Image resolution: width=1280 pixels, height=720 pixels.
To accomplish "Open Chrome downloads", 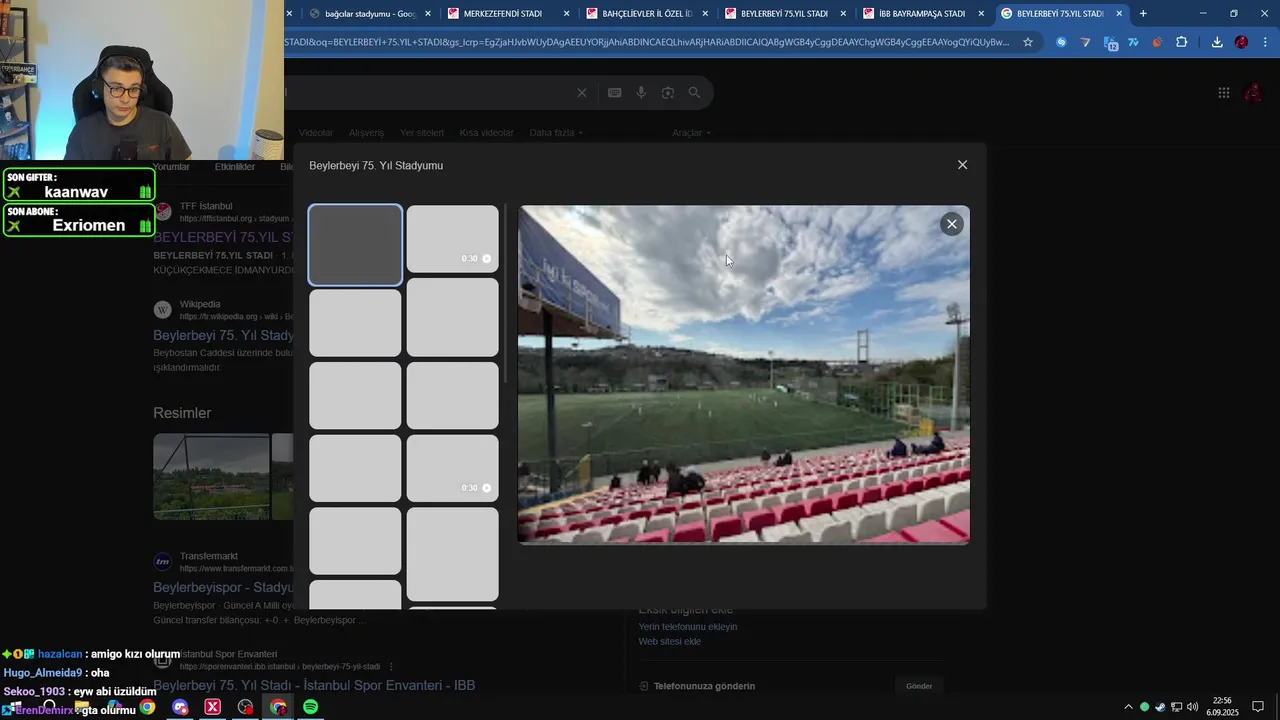I will click(x=1217, y=42).
